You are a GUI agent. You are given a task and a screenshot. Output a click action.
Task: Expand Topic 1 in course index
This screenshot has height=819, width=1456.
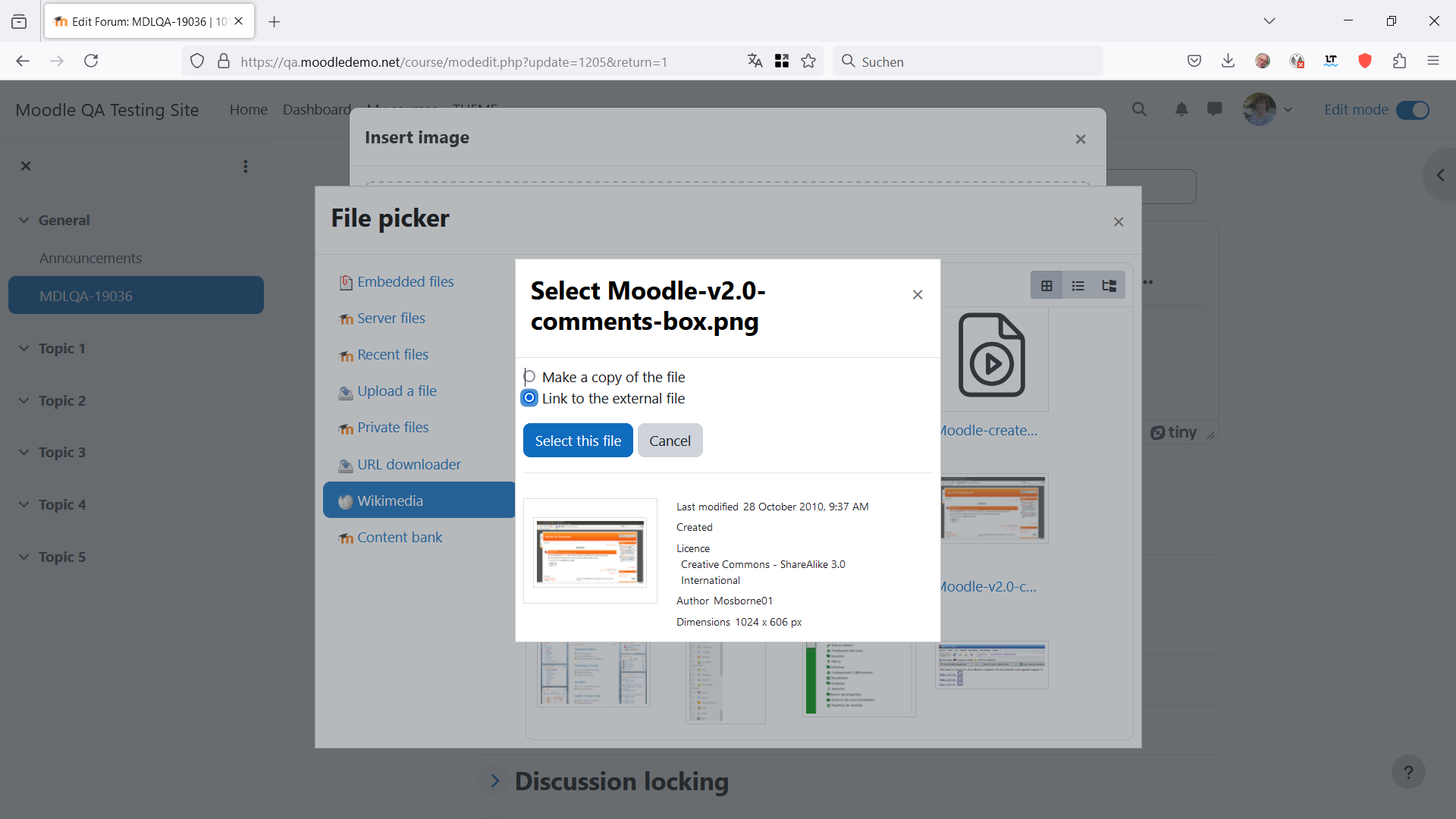click(x=24, y=348)
